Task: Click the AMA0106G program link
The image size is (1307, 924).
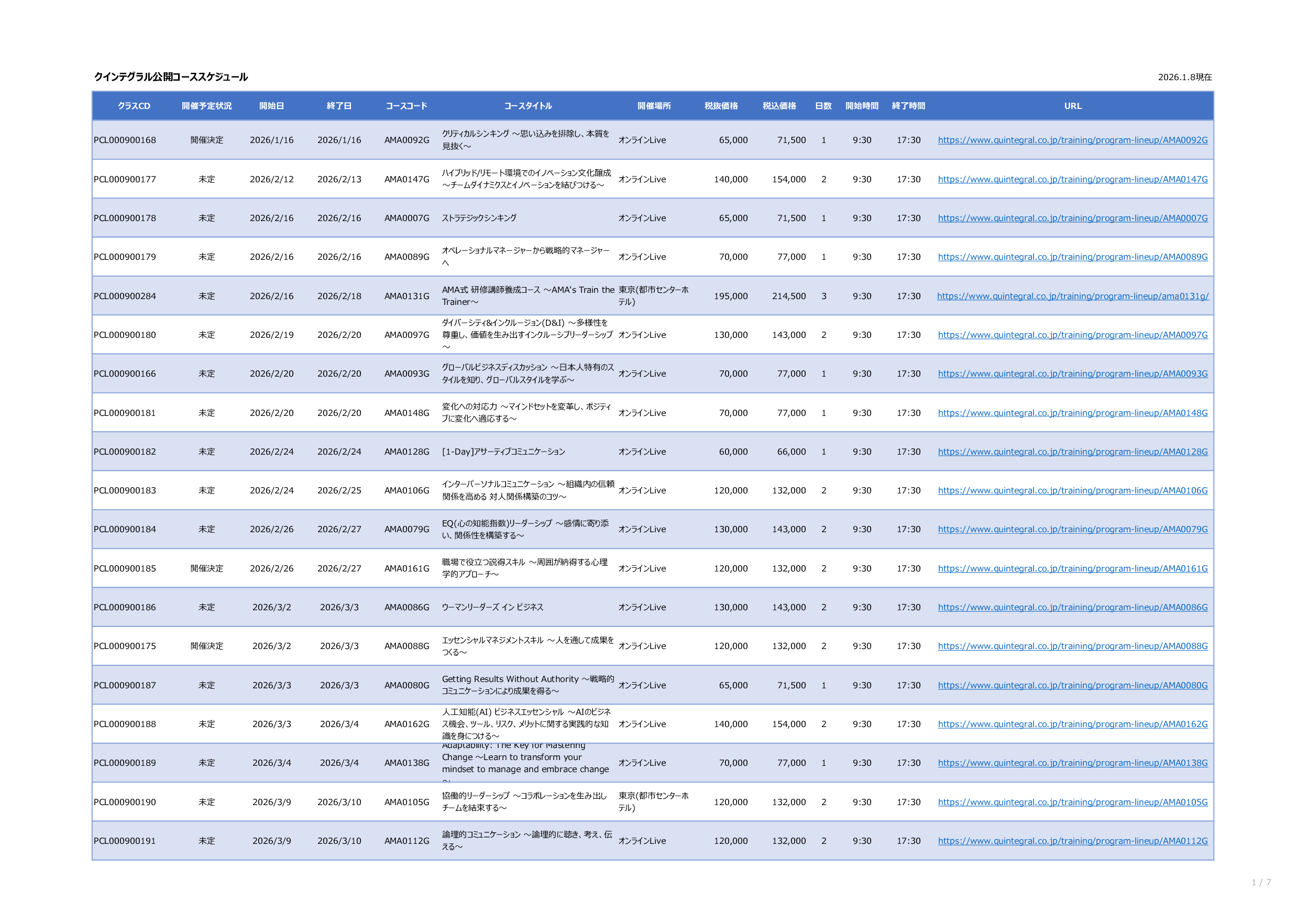Action: tap(1072, 490)
